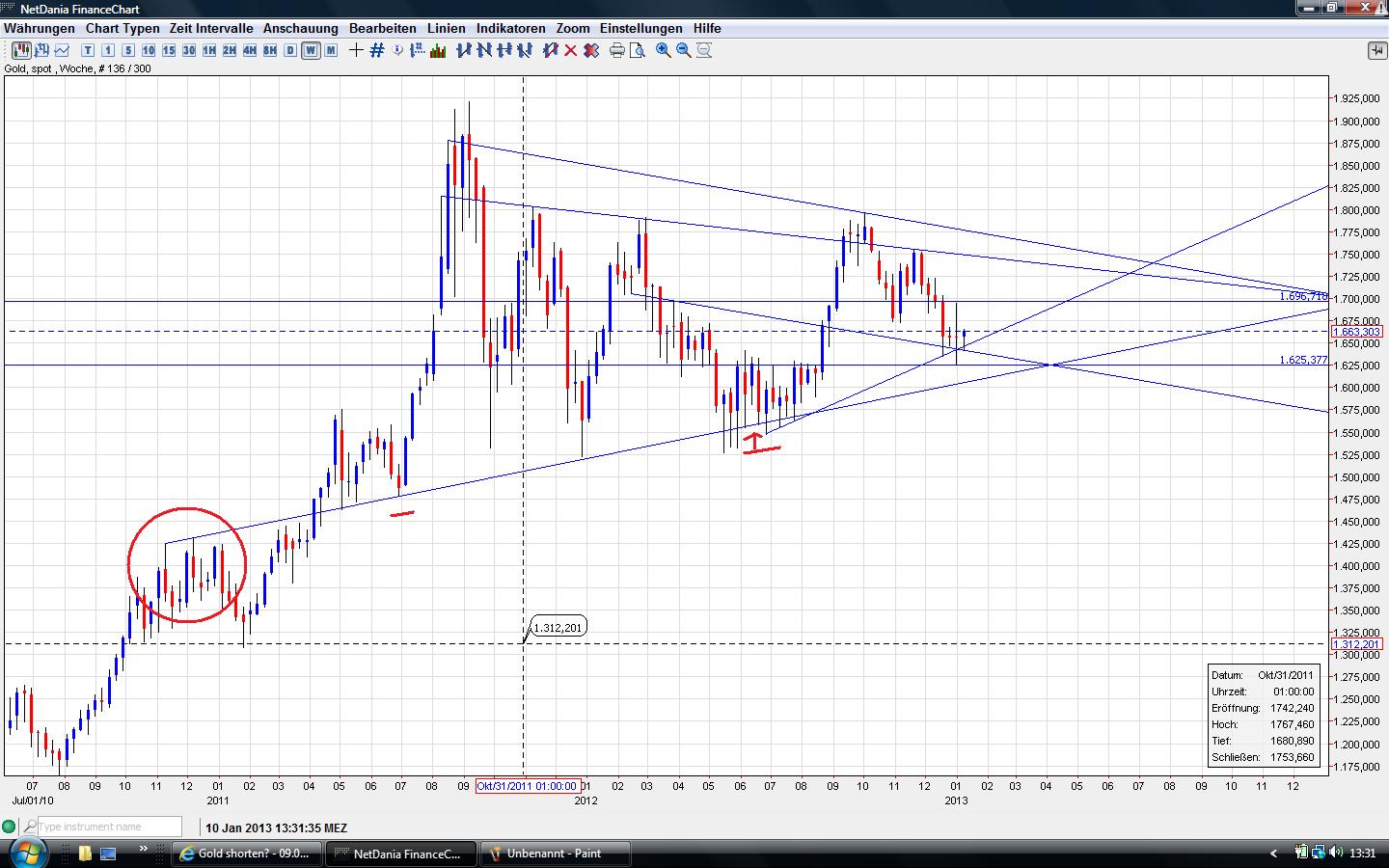
Task: Open the Indikatoren menu
Action: 511,28
